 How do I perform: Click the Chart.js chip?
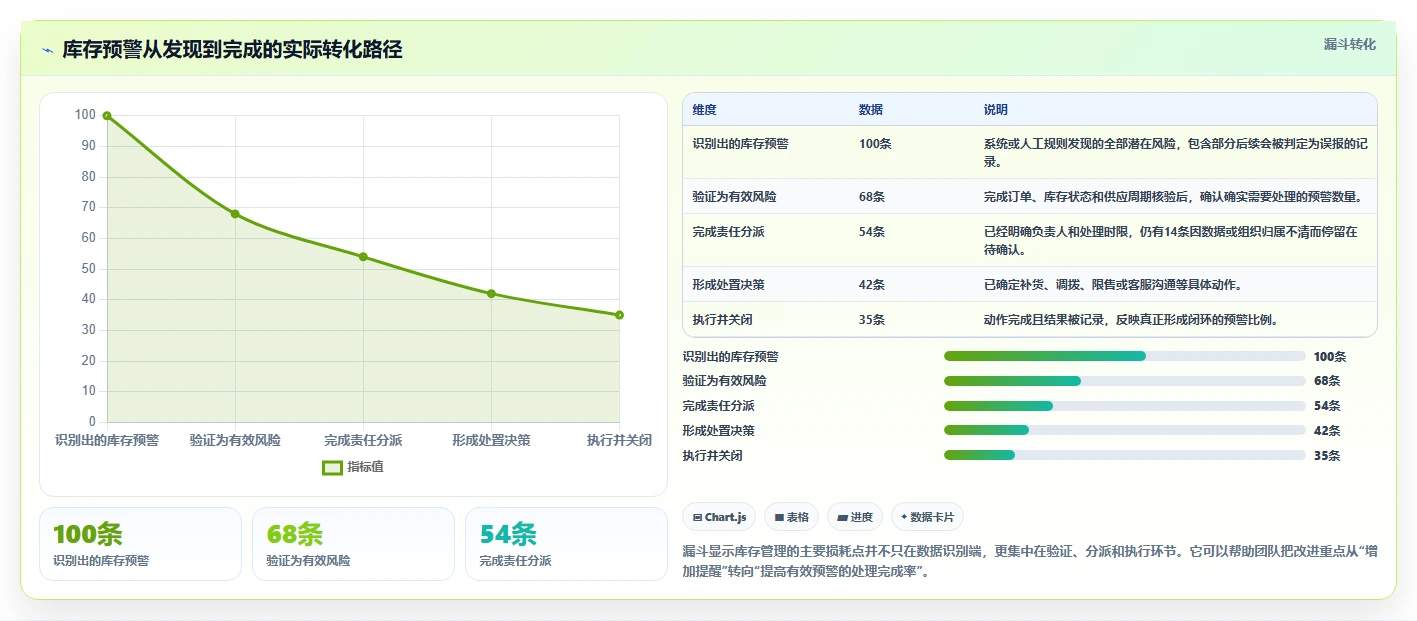pyautogui.click(x=719, y=517)
